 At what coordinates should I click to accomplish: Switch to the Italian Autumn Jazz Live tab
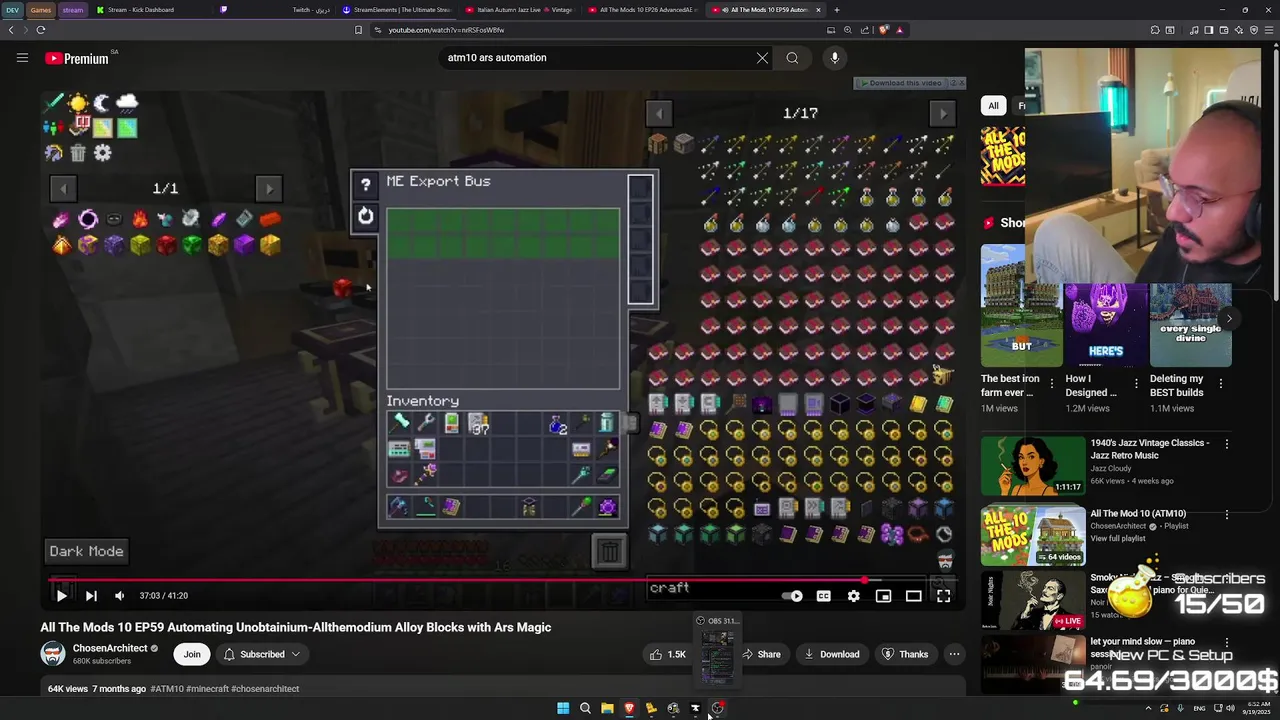click(520, 10)
